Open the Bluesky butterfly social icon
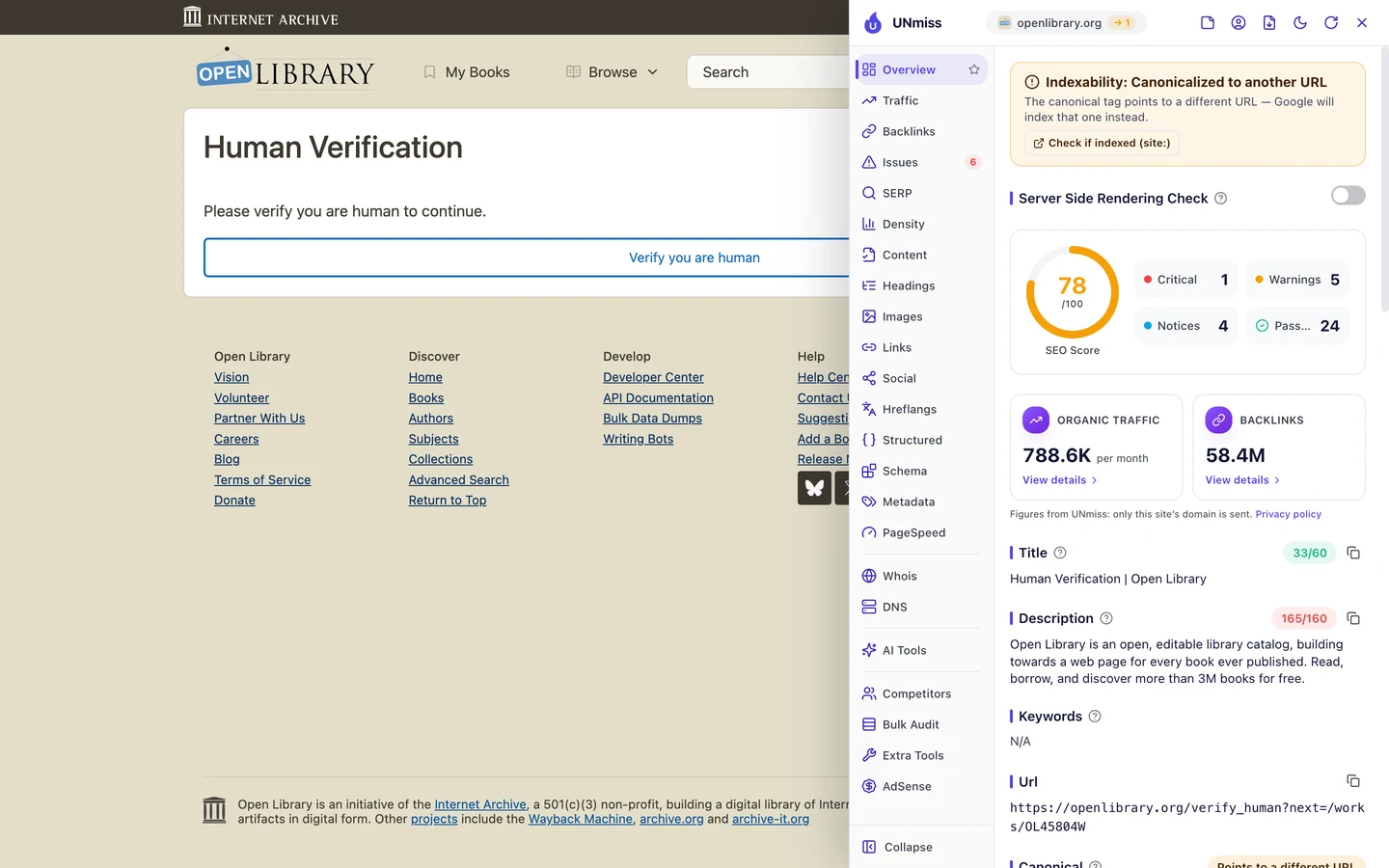Image resolution: width=1389 pixels, height=868 pixels. coord(814,488)
